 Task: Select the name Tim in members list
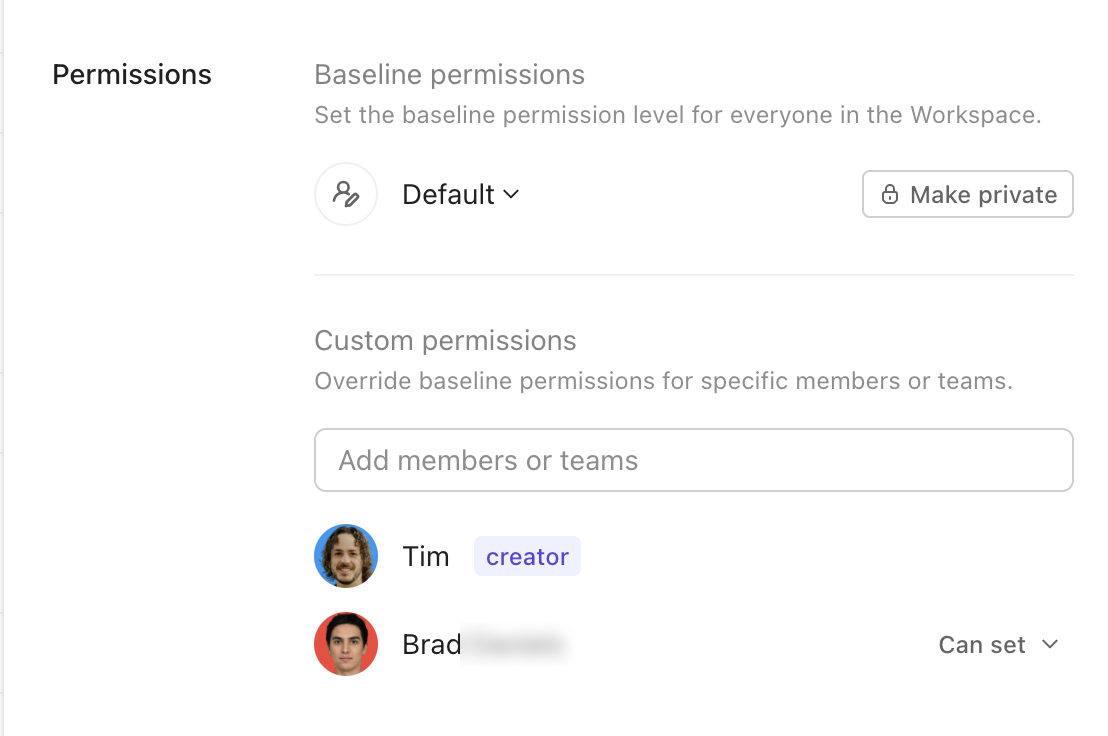click(x=425, y=557)
